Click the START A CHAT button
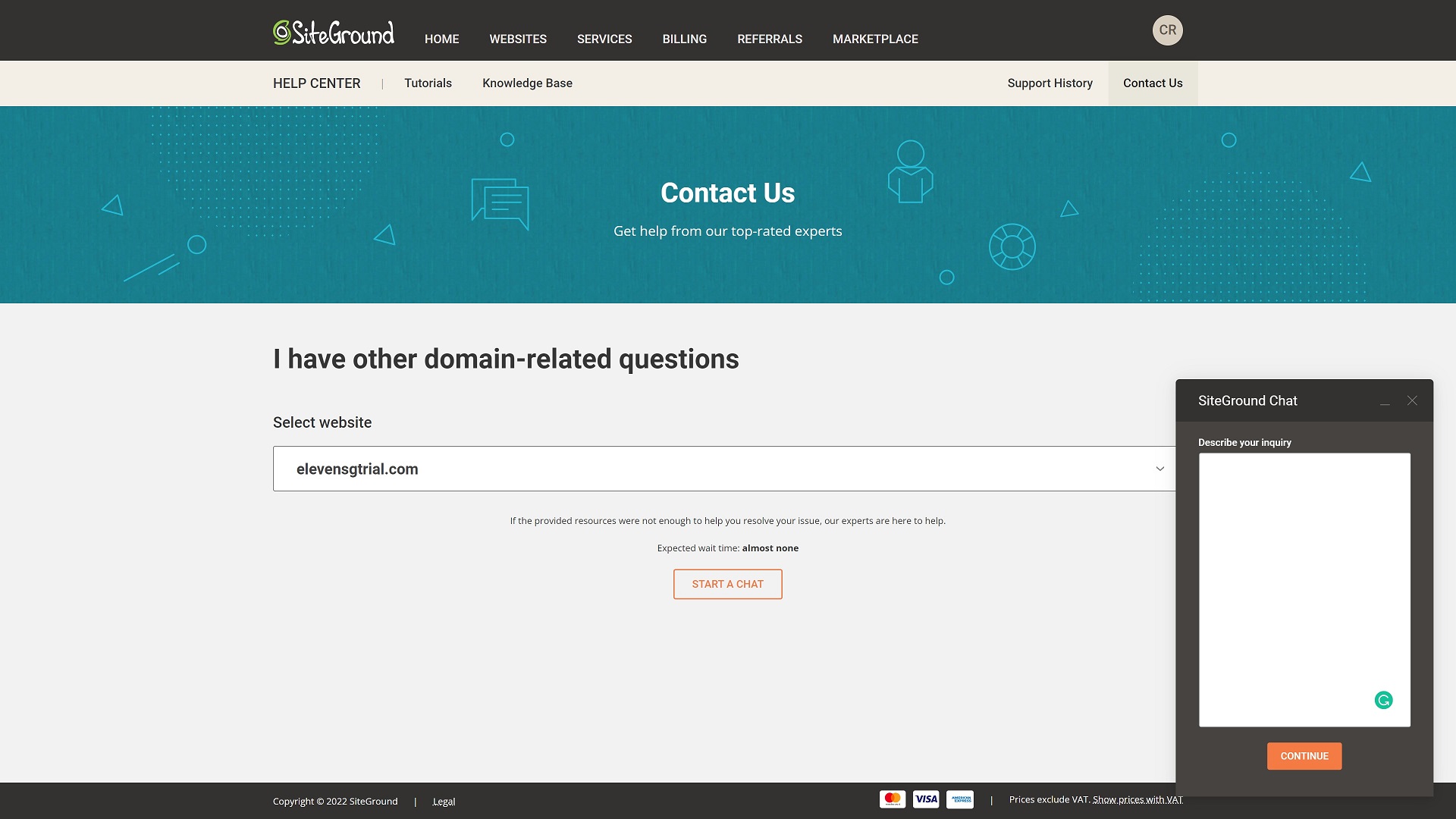The image size is (1456, 819). [728, 583]
